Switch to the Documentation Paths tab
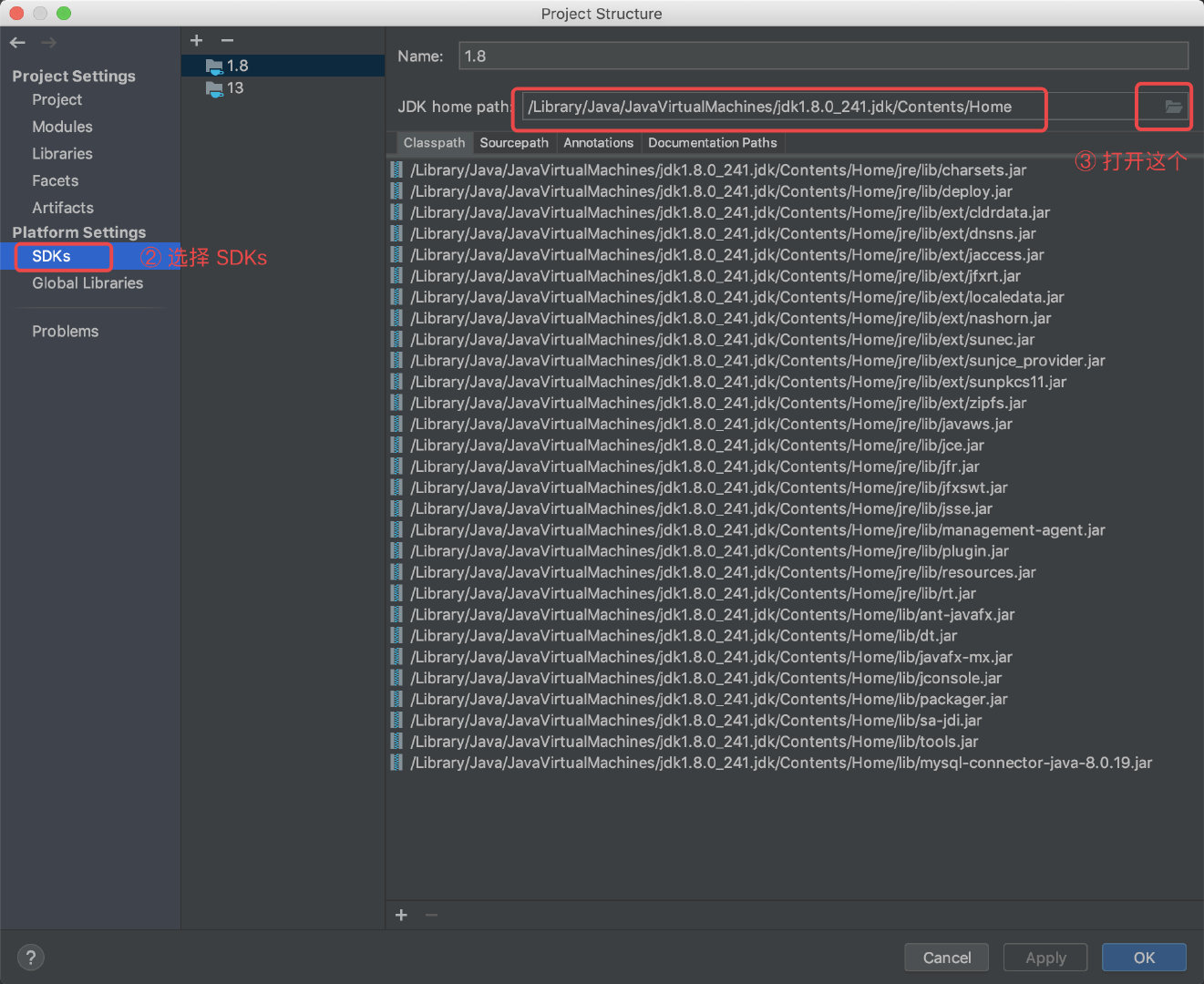The width and height of the screenshot is (1204, 984). point(713,143)
